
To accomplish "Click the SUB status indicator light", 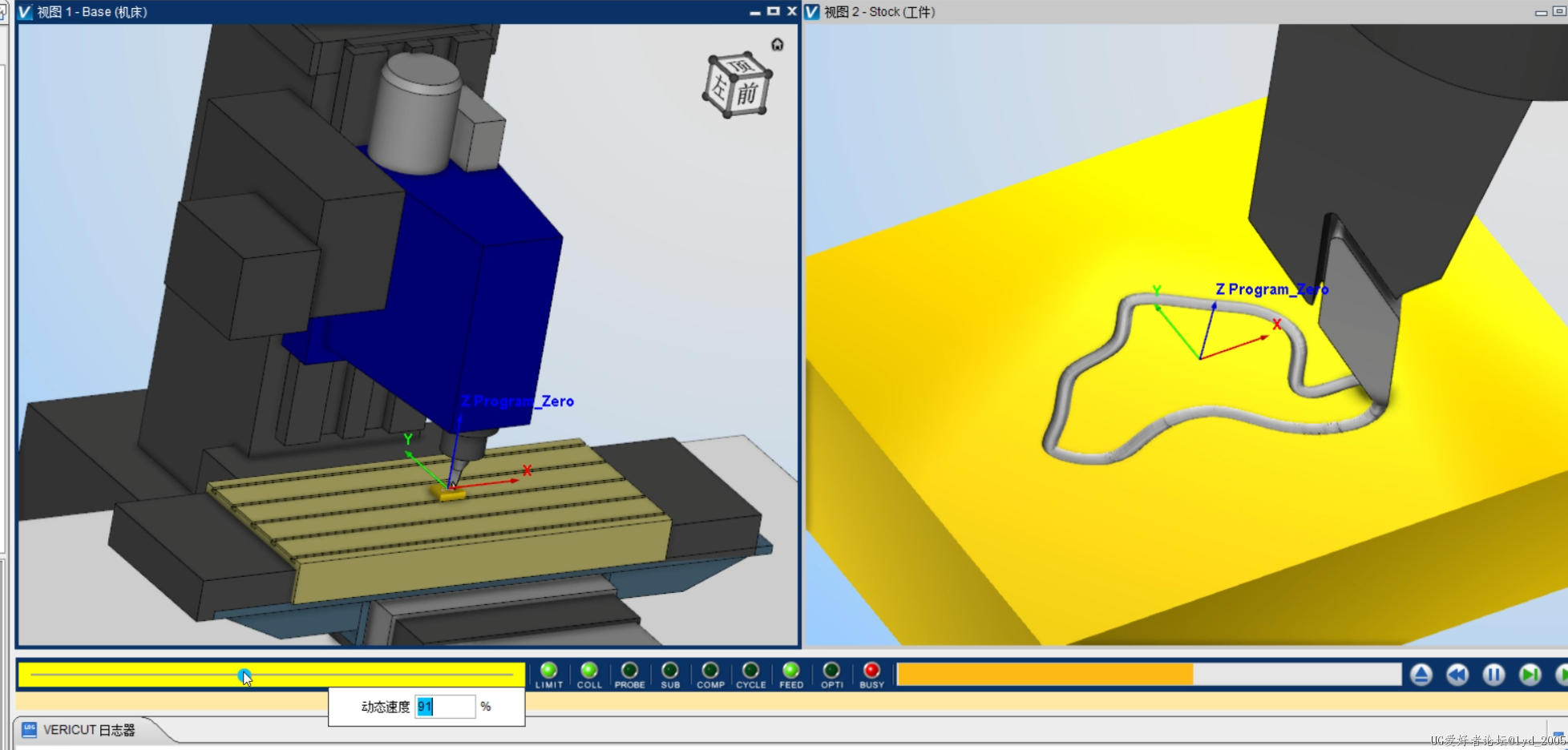I will click(x=670, y=671).
